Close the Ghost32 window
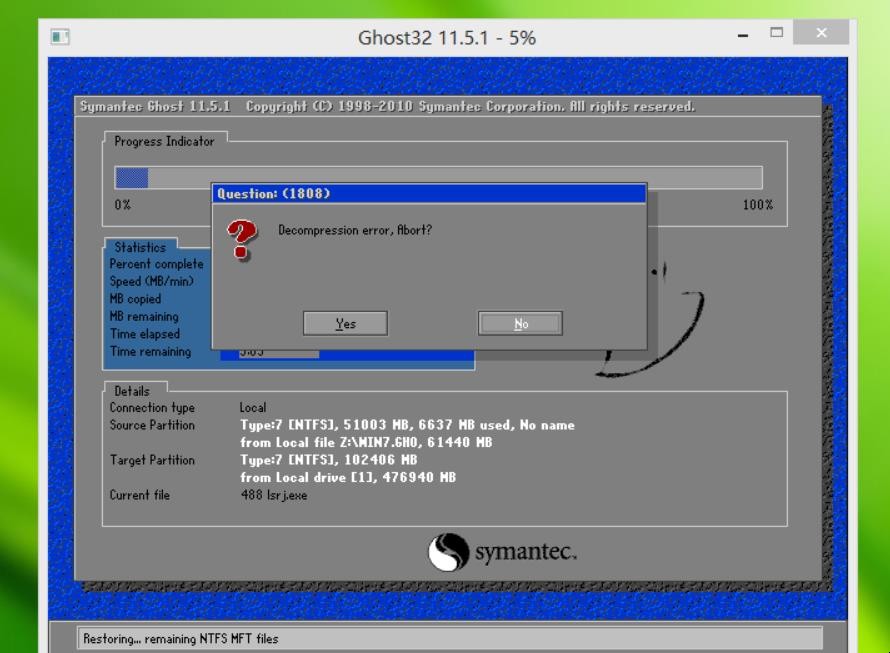 click(x=821, y=32)
